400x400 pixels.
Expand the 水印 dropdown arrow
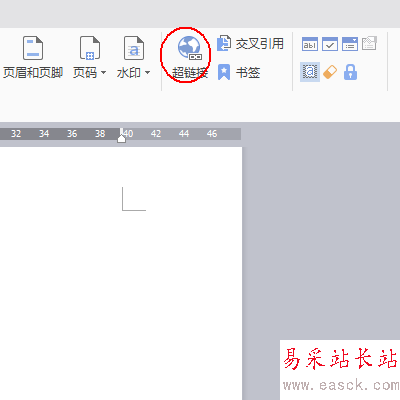[x=147, y=72]
